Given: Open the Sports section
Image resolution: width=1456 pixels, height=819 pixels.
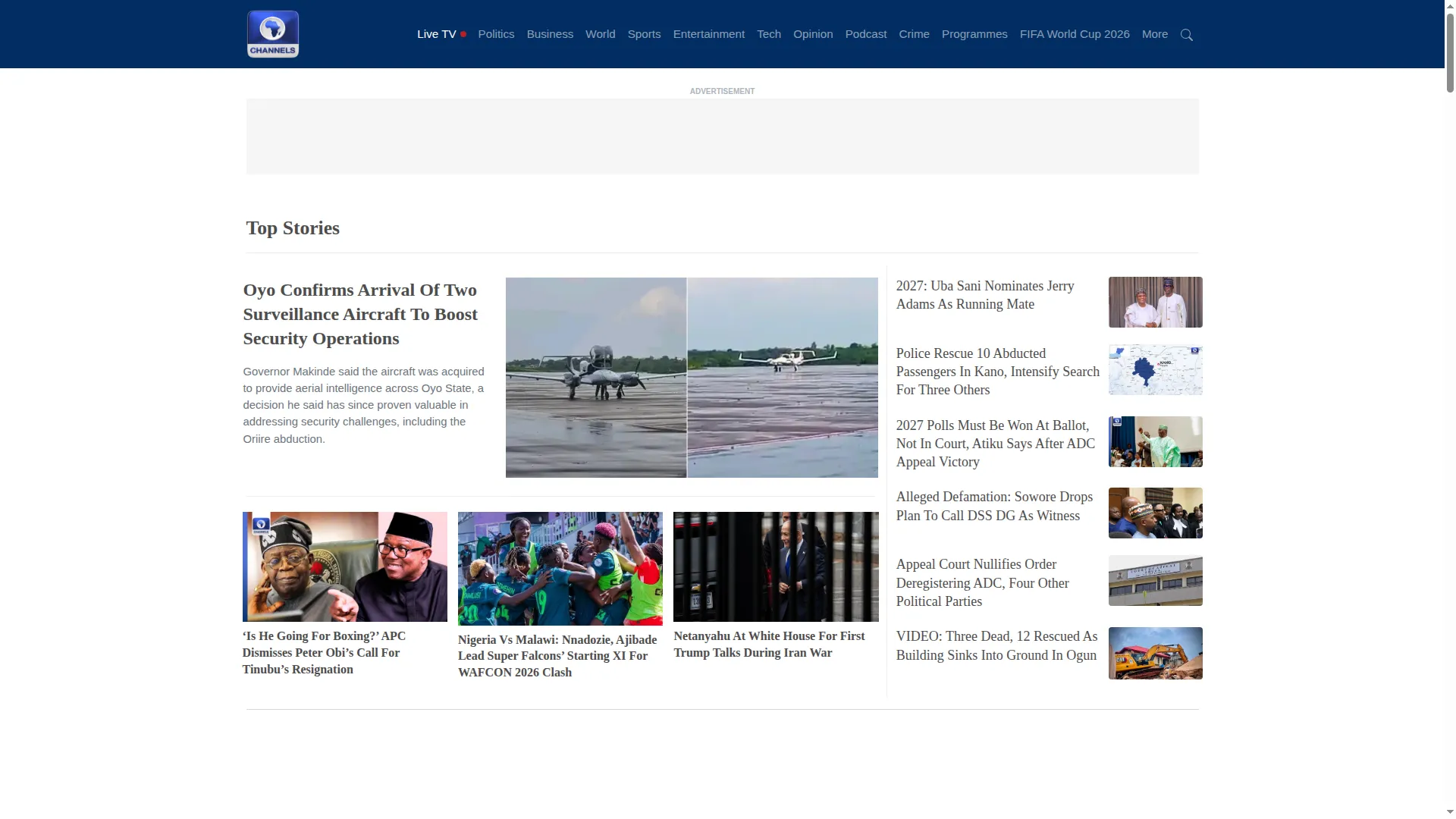Looking at the screenshot, I should [644, 34].
